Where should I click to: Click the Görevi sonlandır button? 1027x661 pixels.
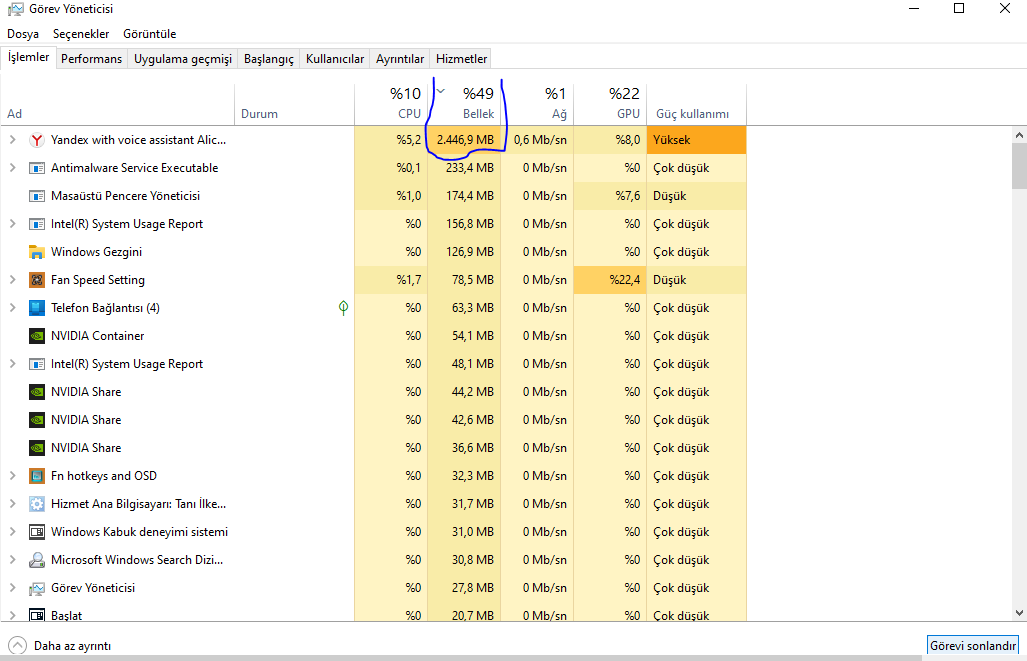[x=973, y=645]
